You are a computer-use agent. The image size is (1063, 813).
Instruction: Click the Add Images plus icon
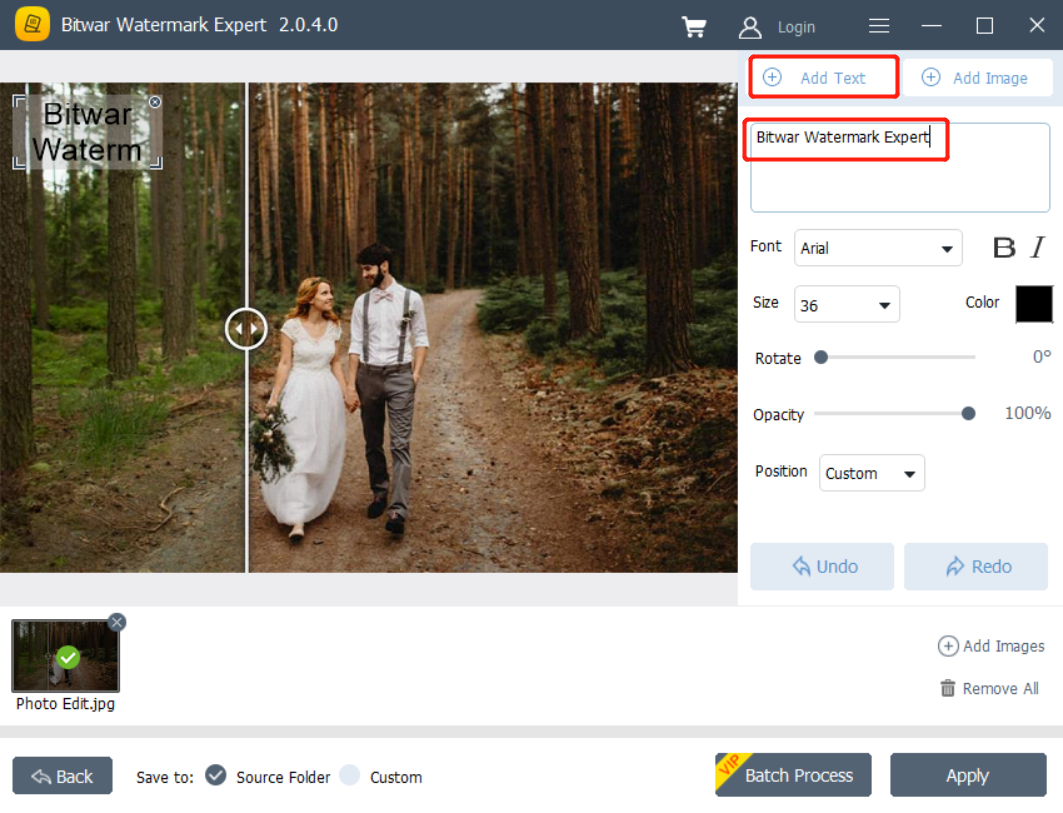coord(948,646)
